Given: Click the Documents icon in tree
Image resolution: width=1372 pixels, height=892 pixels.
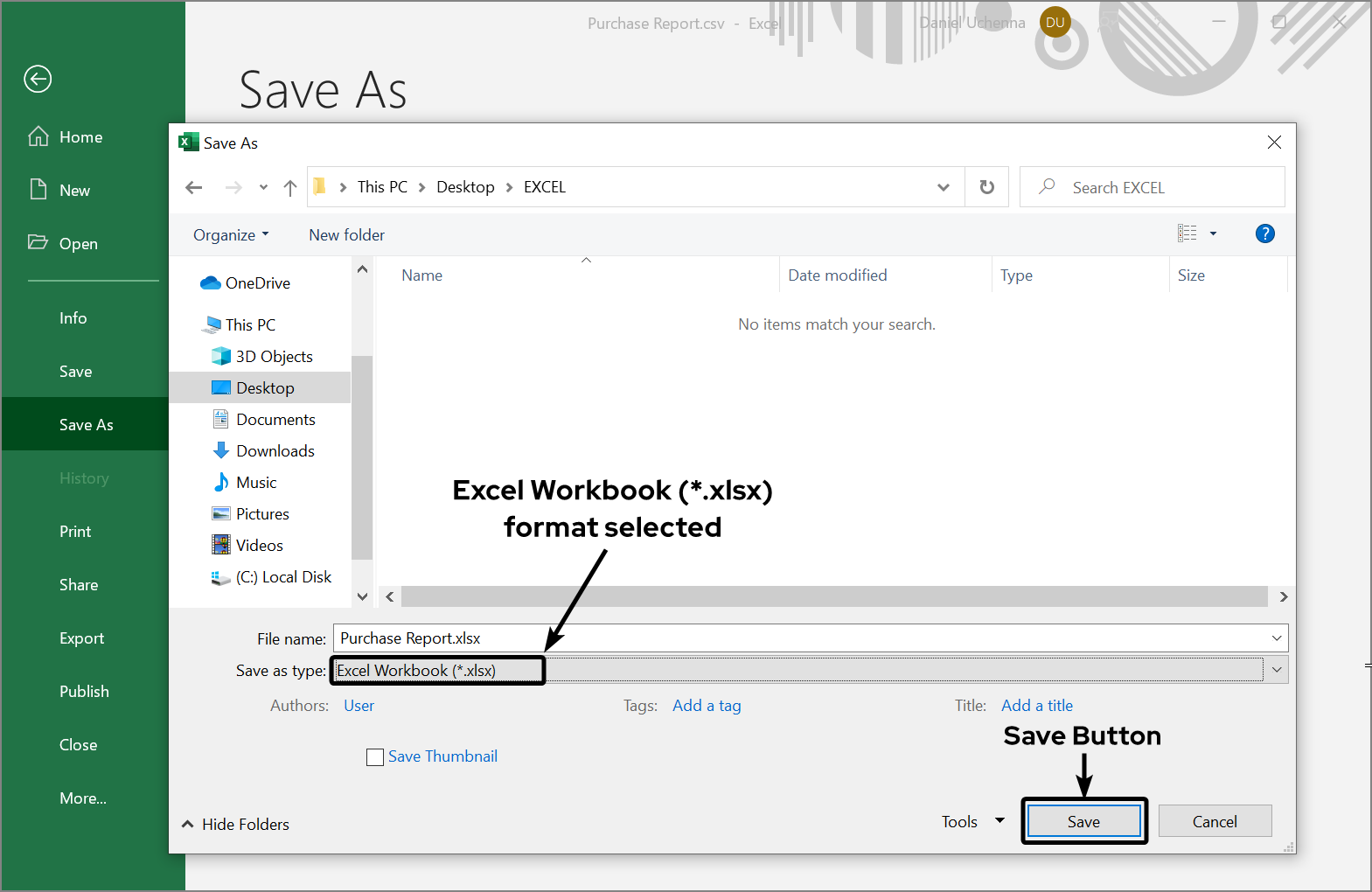Looking at the screenshot, I should point(221,419).
